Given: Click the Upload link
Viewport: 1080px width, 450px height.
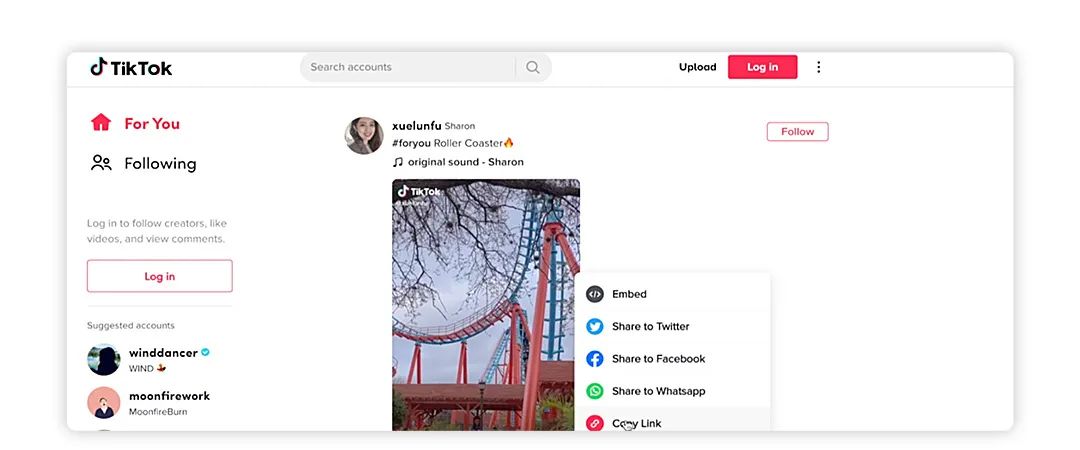Looking at the screenshot, I should click(x=698, y=67).
